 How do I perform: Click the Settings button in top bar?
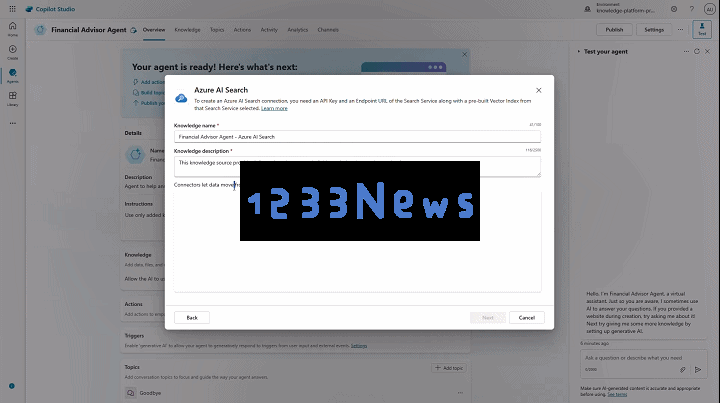654,29
